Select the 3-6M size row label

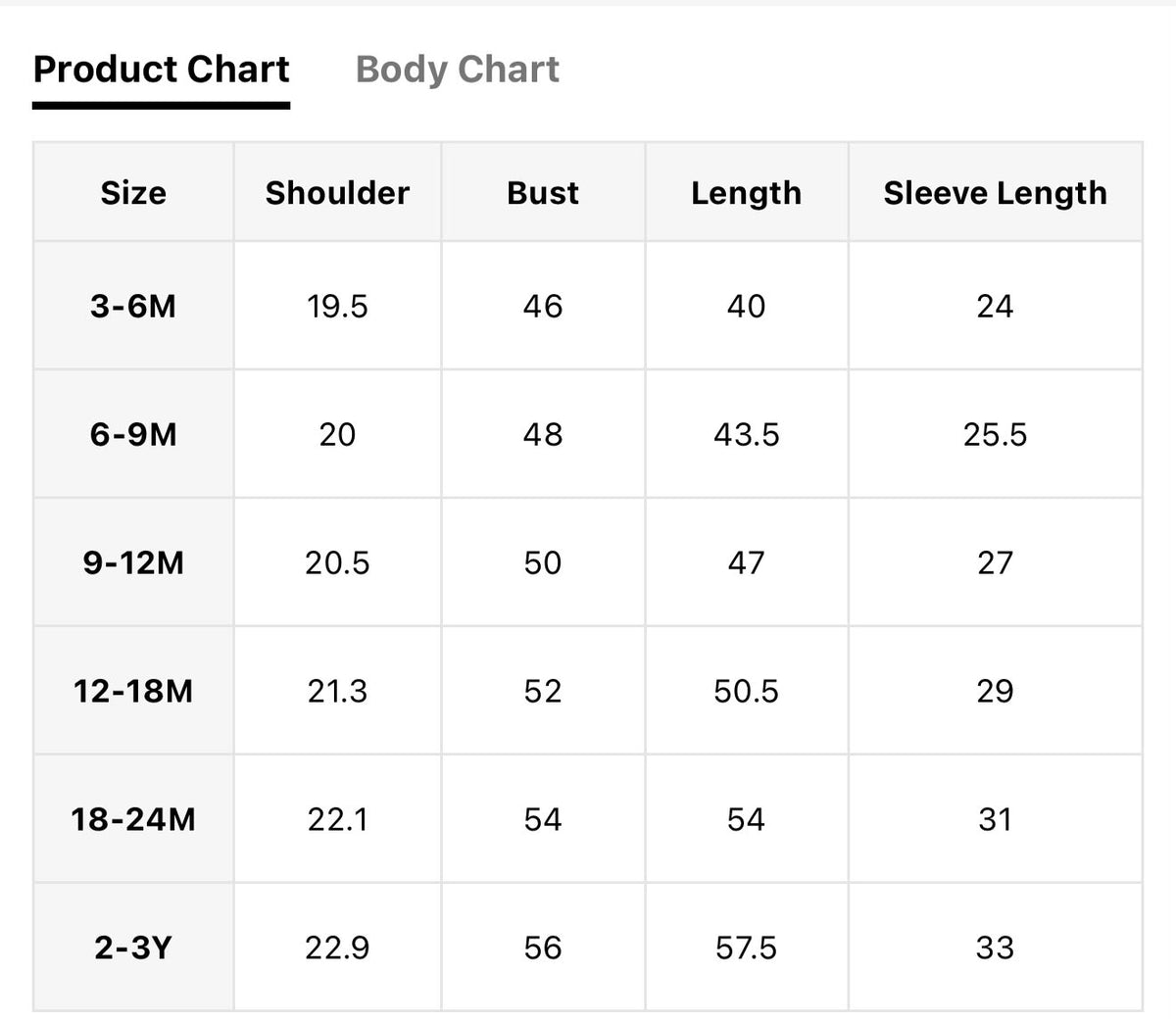[133, 306]
